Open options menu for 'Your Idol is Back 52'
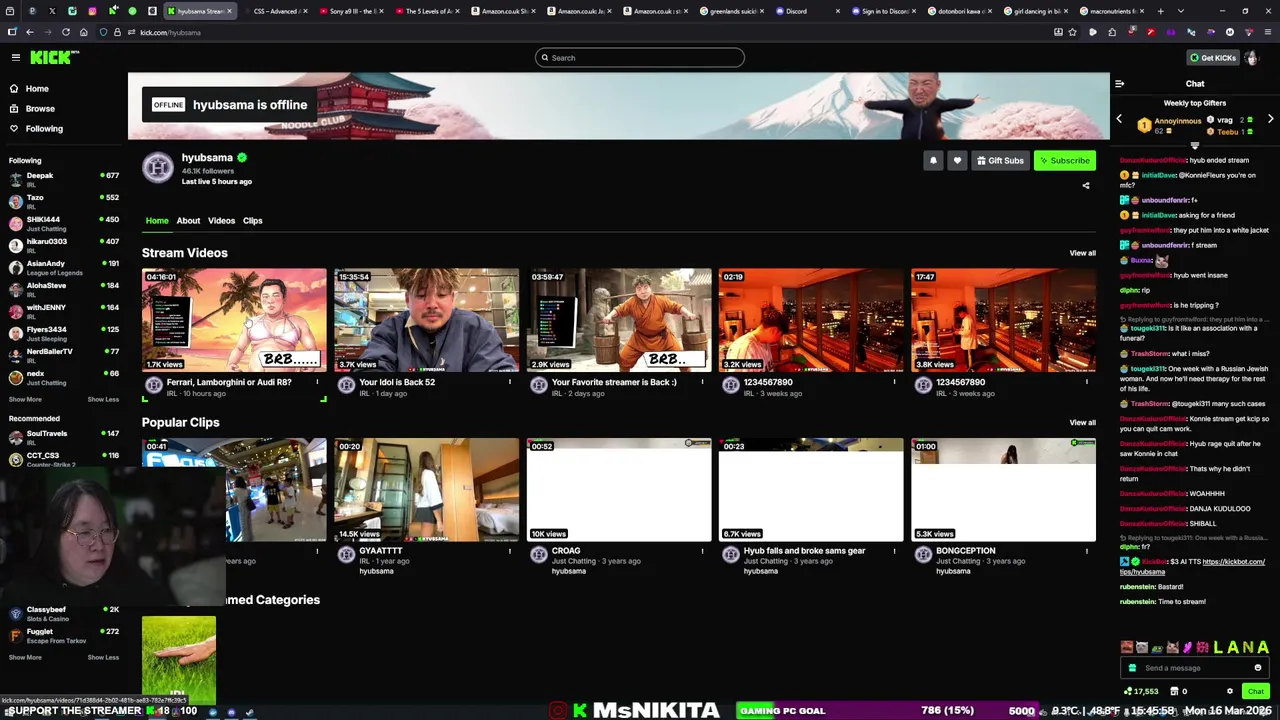The width and height of the screenshot is (1280, 720). point(510,382)
